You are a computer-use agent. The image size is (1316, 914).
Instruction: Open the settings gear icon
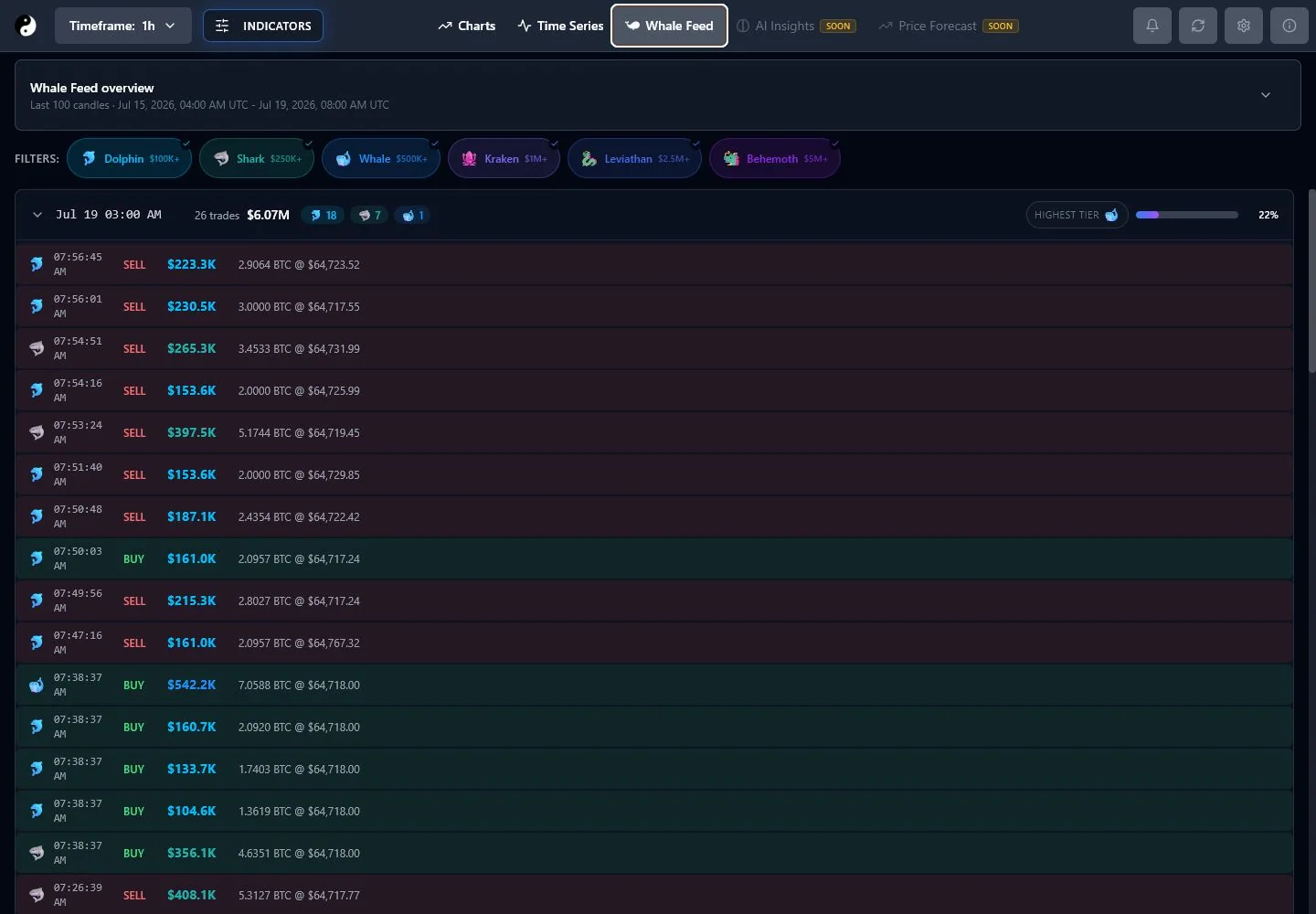tap(1244, 26)
